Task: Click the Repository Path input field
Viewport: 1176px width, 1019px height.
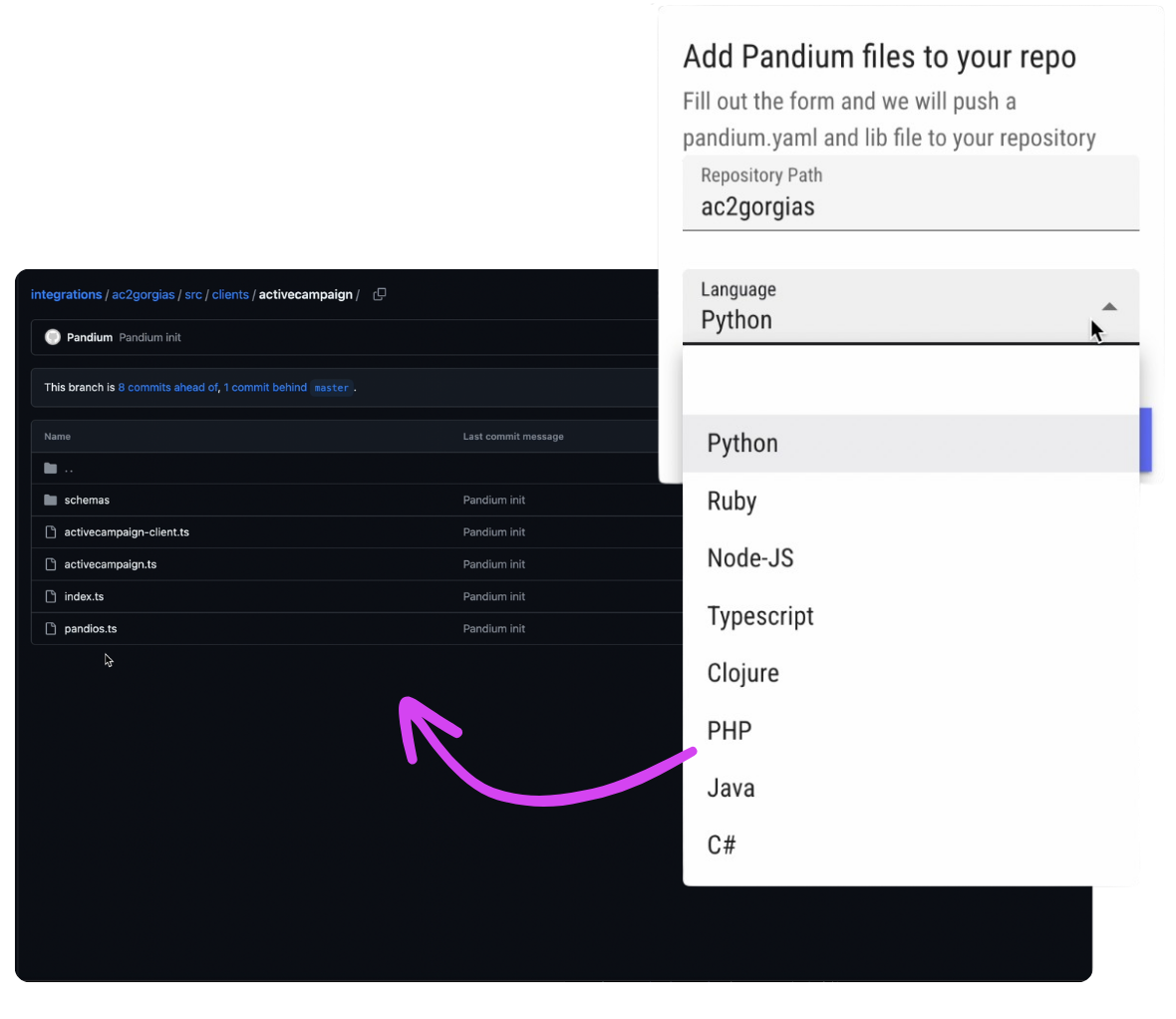Action: [x=910, y=206]
